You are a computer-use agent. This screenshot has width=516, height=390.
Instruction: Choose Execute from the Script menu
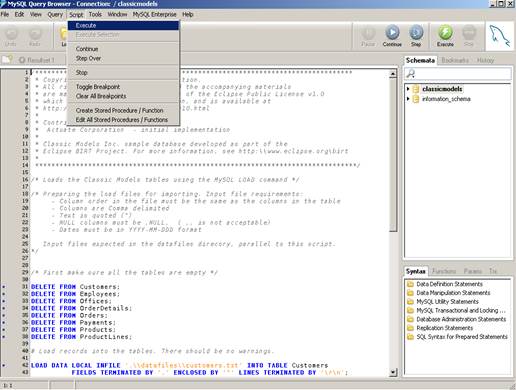click(x=123, y=25)
